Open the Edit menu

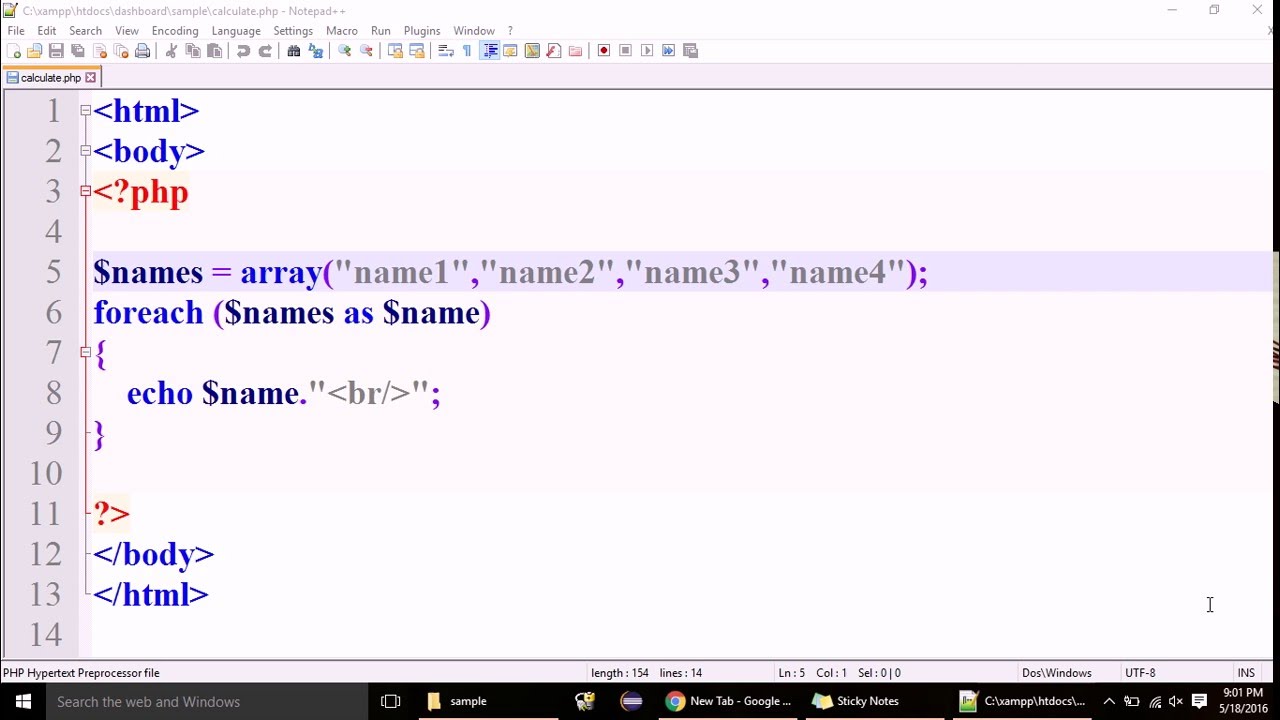47,31
